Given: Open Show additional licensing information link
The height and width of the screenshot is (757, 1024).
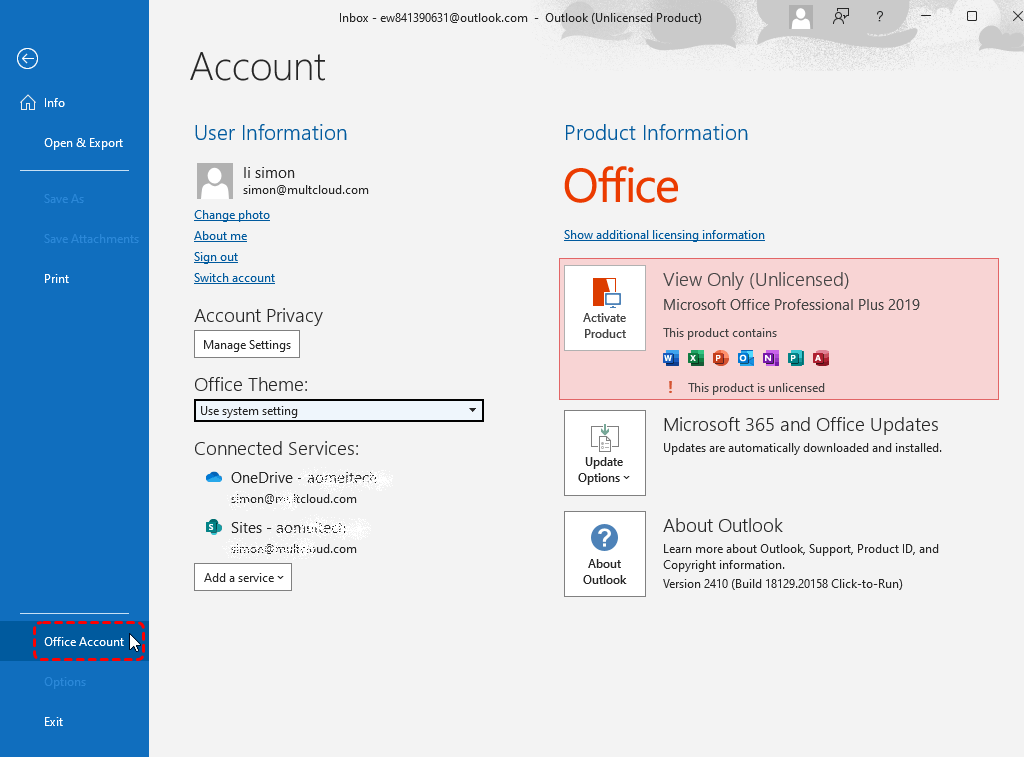Looking at the screenshot, I should click(664, 235).
